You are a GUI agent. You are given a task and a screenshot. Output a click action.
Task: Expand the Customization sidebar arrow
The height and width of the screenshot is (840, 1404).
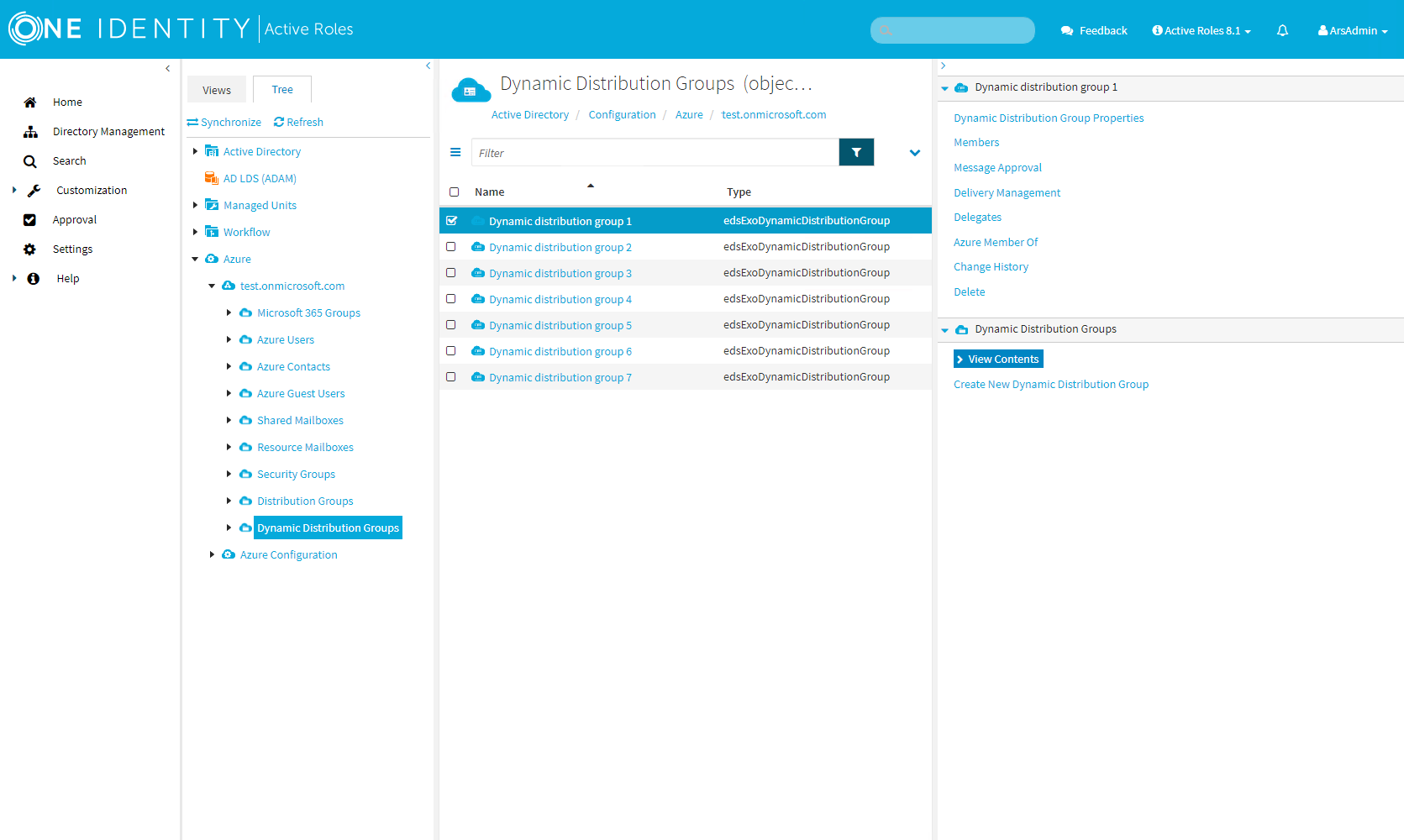pyautogui.click(x=14, y=191)
